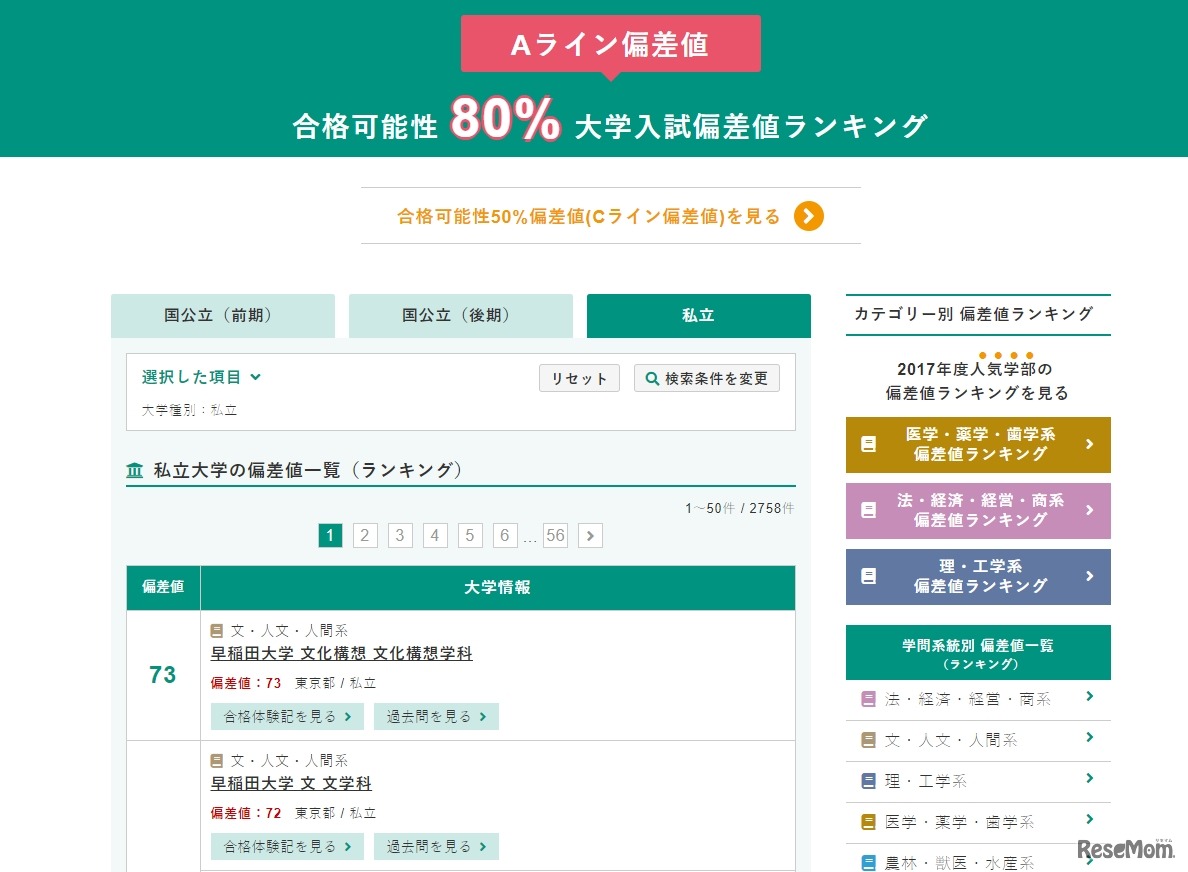Go to page 5

click(x=470, y=536)
